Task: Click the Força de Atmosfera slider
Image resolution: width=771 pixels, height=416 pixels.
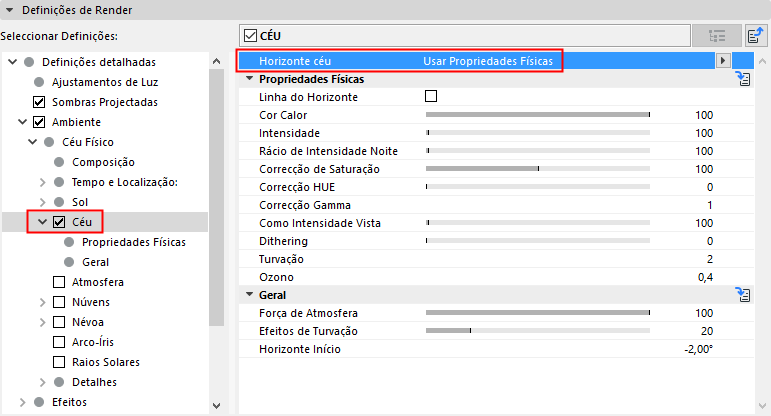Action: coord(538,313)
